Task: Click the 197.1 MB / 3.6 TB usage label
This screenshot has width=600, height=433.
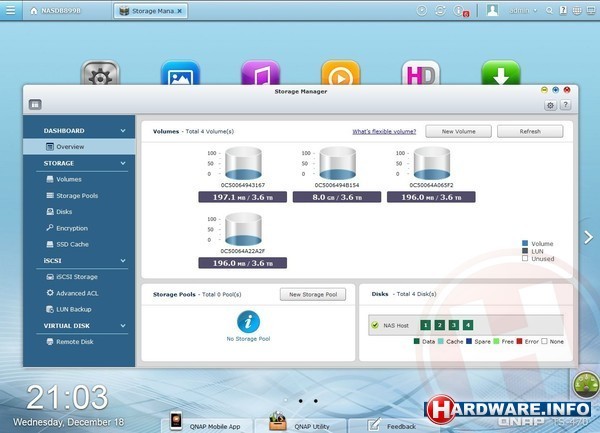Action: (243, 197)
